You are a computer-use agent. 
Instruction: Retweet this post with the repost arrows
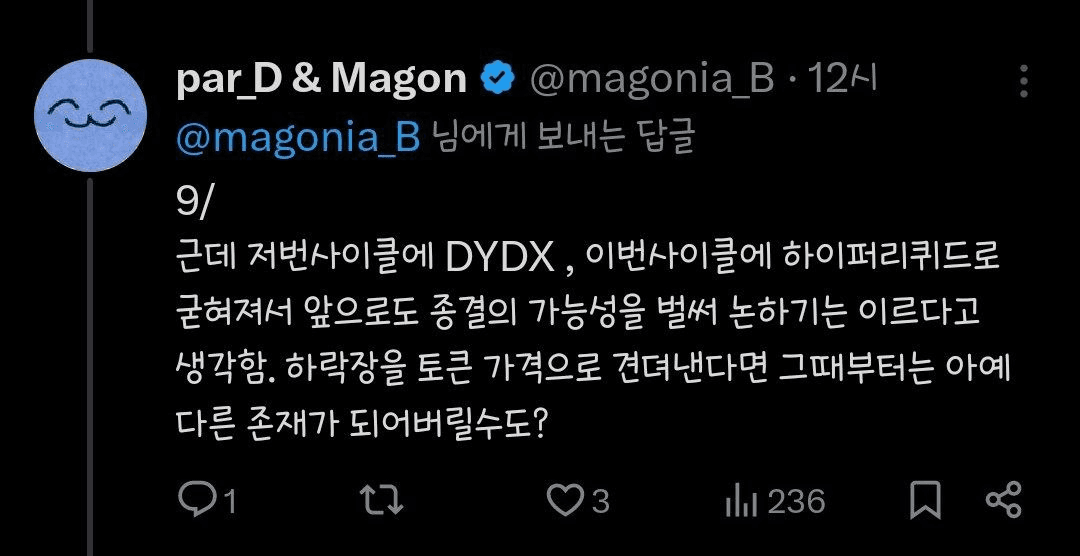(382, 501)
